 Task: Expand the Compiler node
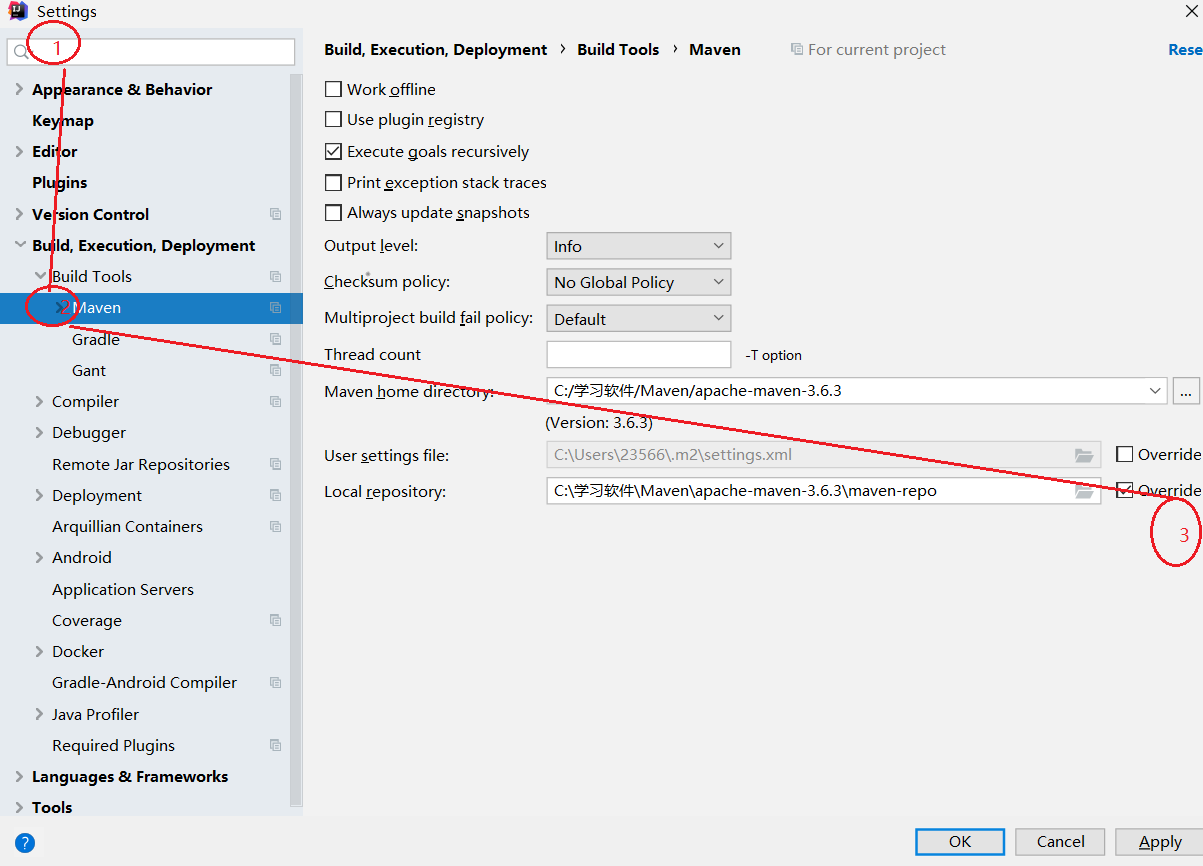tap(40, 401)
